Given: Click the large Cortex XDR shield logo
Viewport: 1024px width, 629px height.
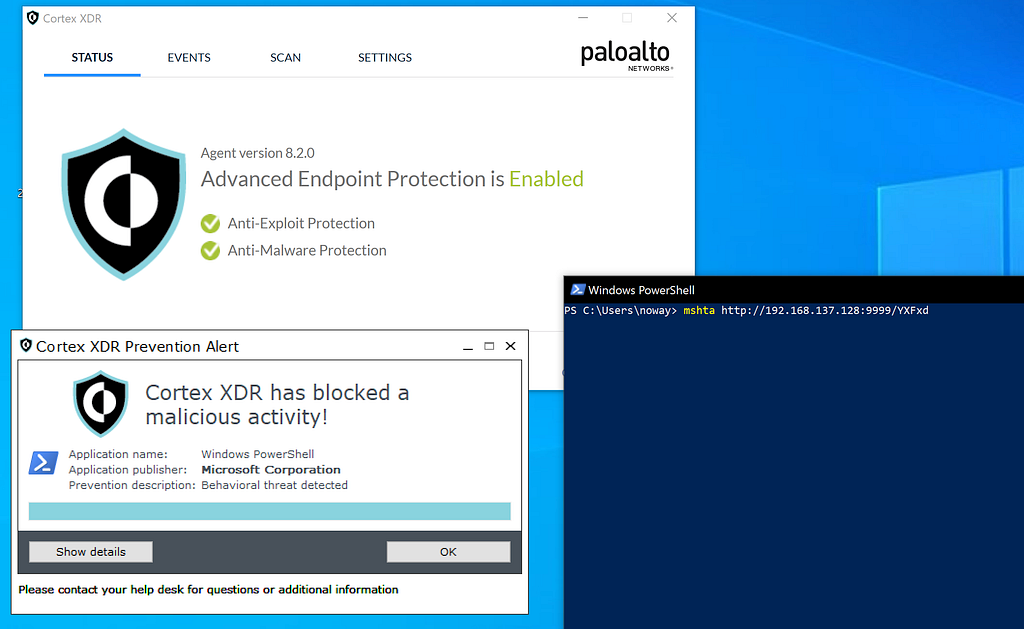Looking at the screenshot, I should 123,204.
